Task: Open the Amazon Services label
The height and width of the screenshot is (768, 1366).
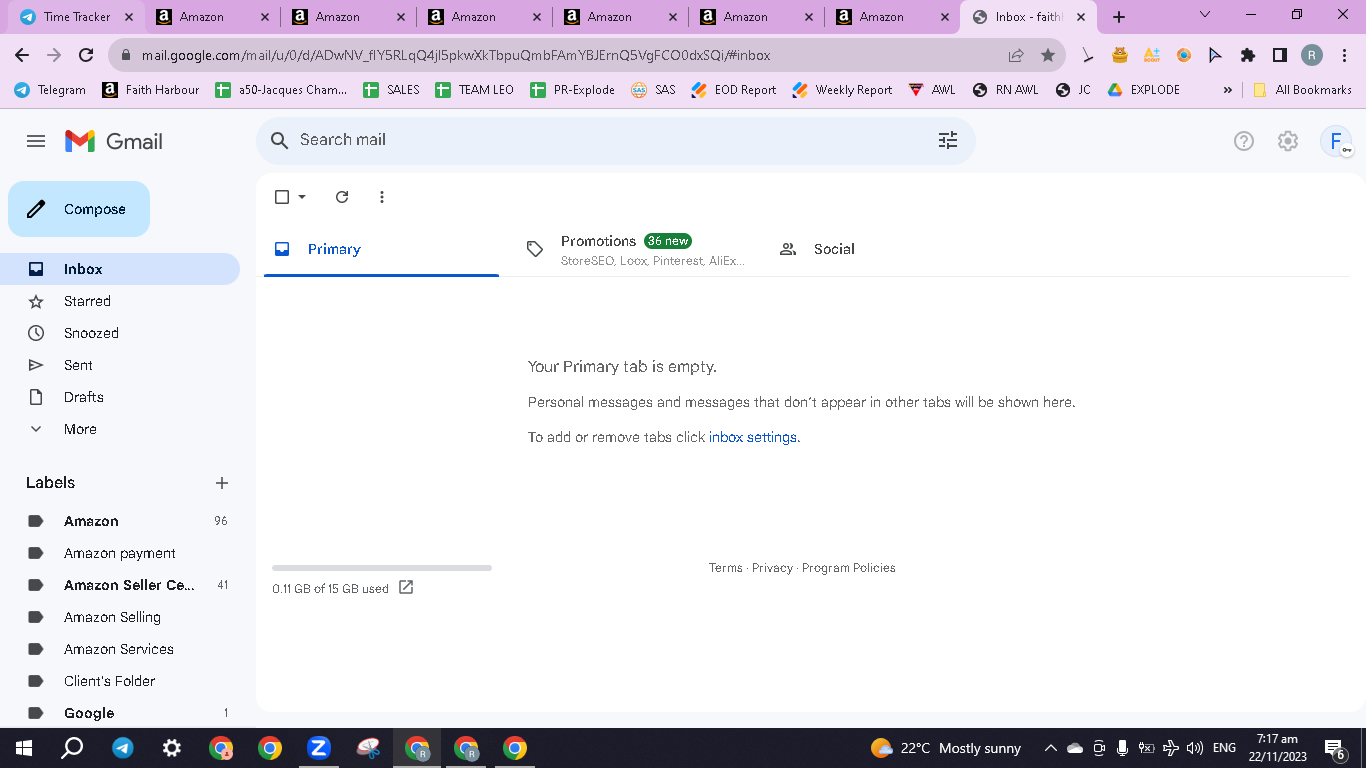Action: point(120,649)
